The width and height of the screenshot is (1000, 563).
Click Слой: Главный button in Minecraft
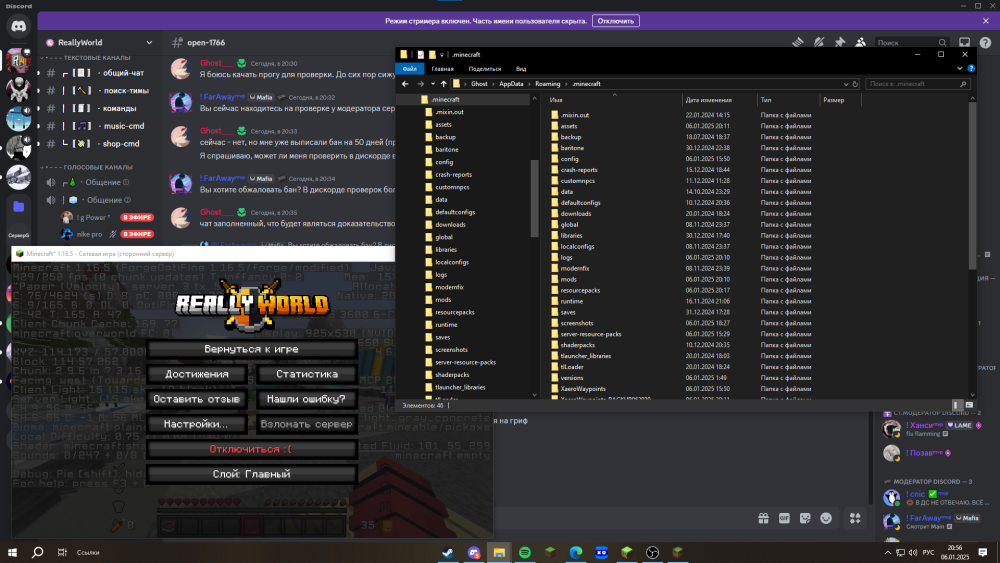251,474
